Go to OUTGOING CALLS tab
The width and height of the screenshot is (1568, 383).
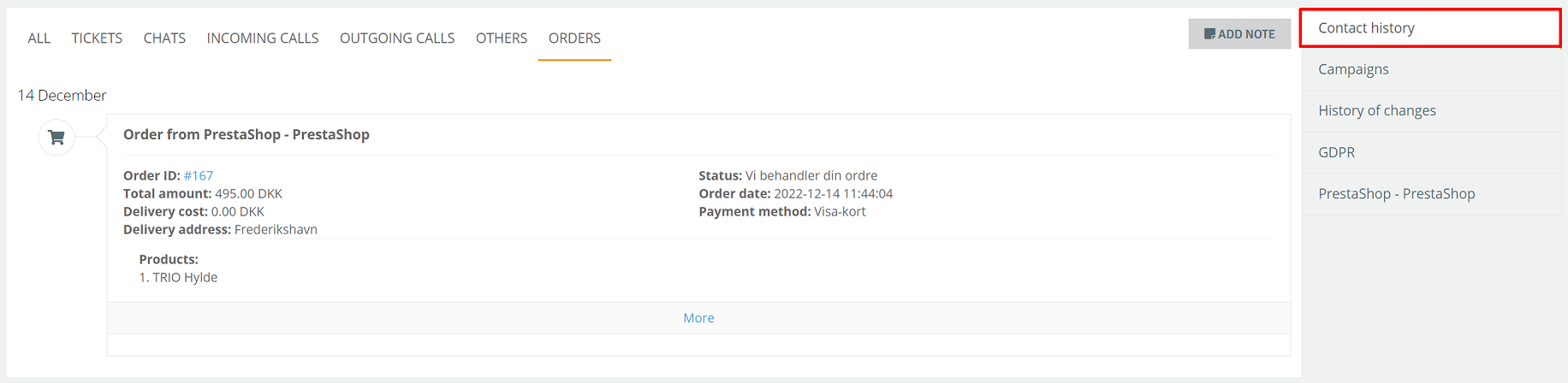click(397, 38)
